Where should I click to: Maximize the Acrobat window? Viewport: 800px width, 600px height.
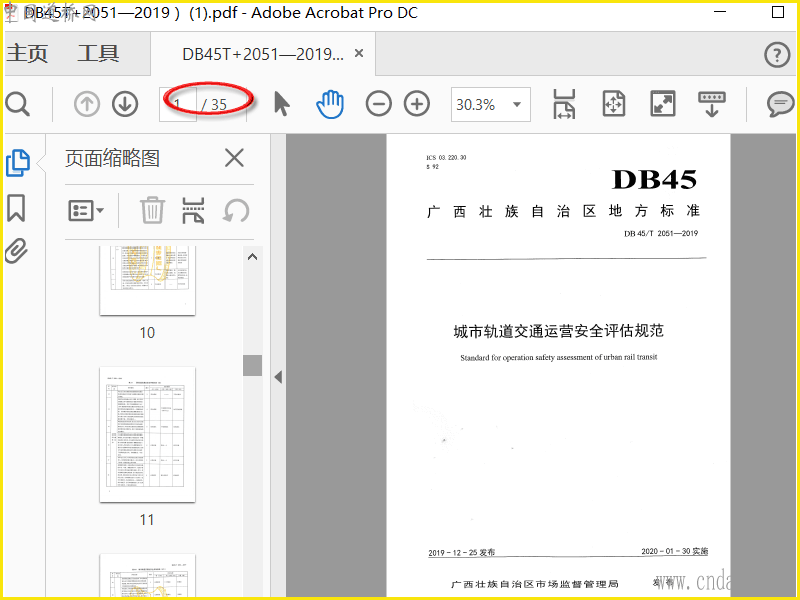[778, 12]
